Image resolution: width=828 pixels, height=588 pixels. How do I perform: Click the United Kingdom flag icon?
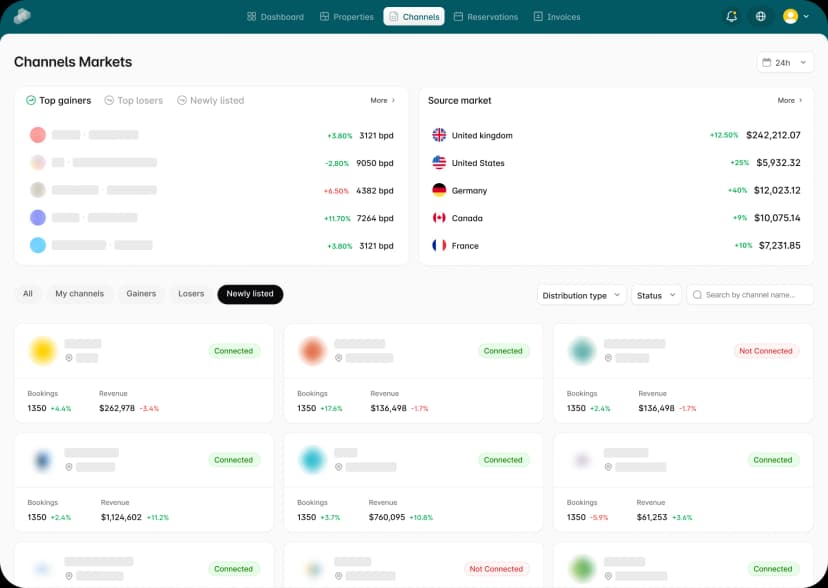(439, 135)
